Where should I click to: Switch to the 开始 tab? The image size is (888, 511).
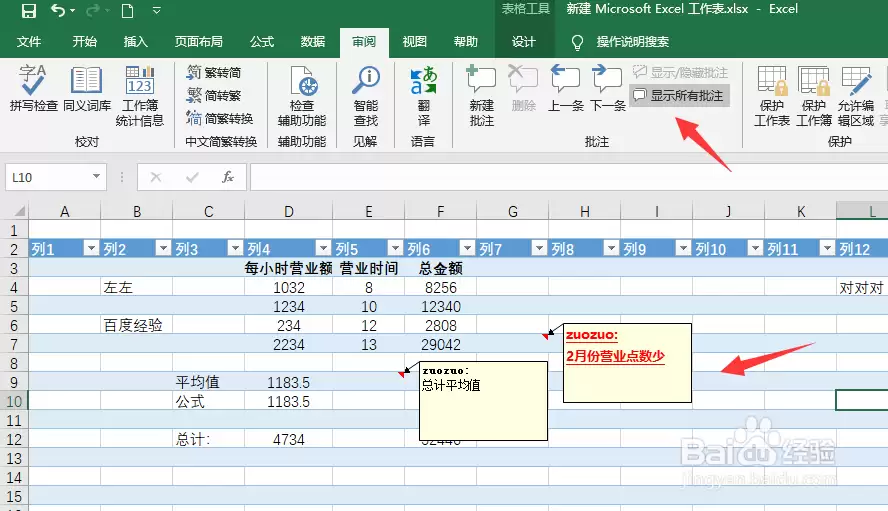(x=84, y=41)
